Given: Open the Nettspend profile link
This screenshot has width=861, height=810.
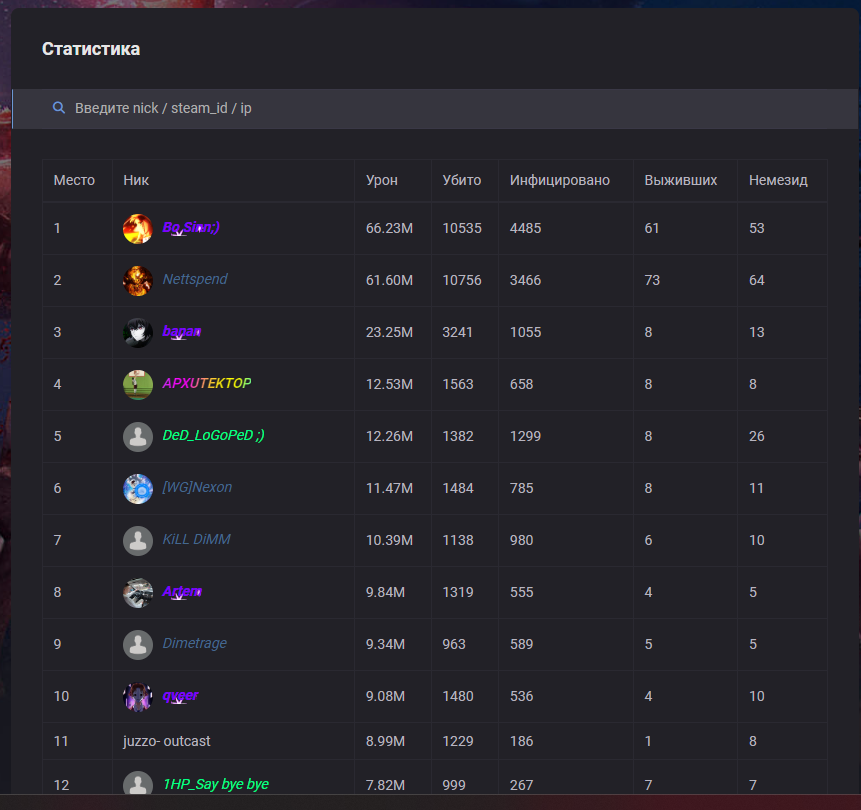Looking at the screenshot, I should point(195,280).
